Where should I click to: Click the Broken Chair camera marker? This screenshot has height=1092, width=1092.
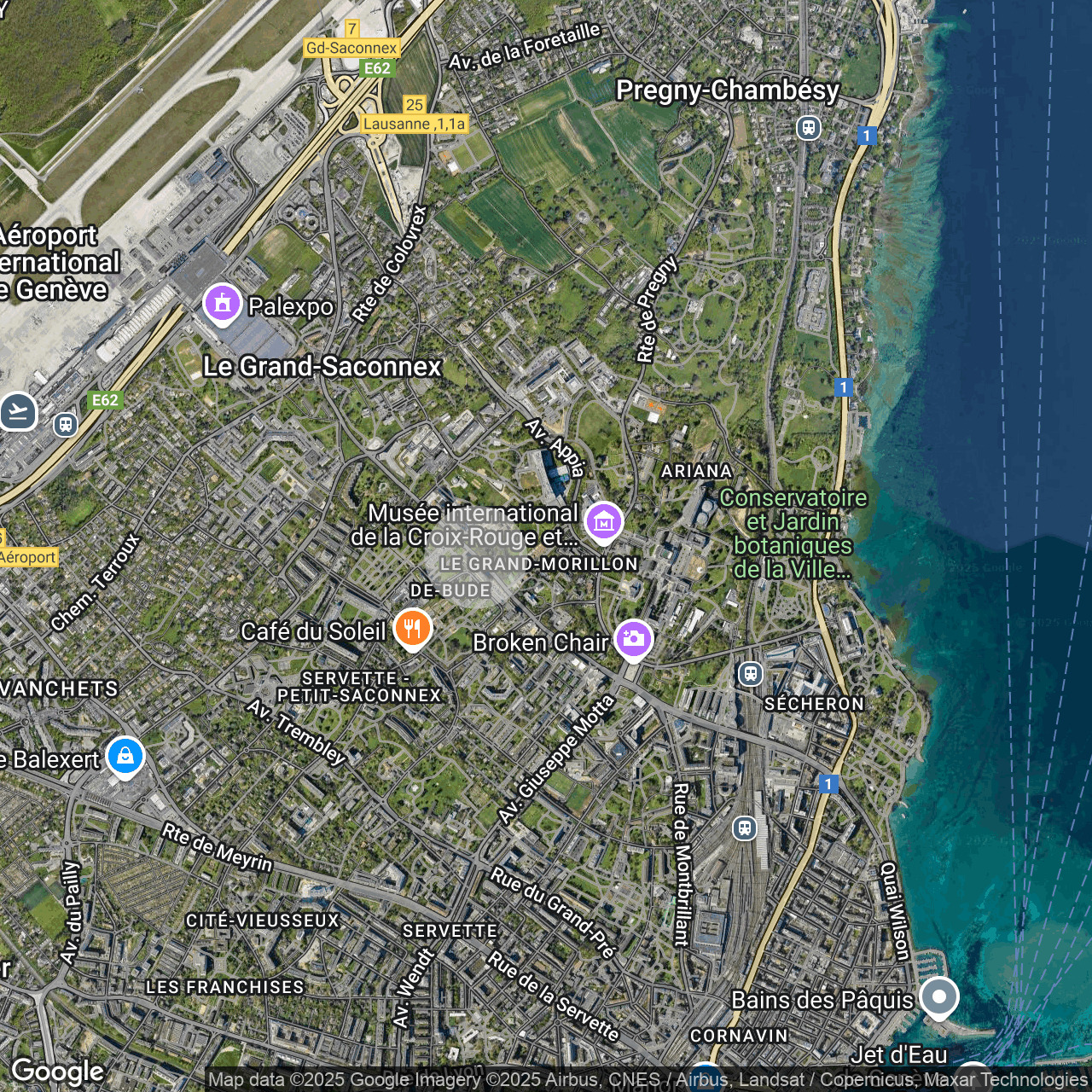[633, 639]
